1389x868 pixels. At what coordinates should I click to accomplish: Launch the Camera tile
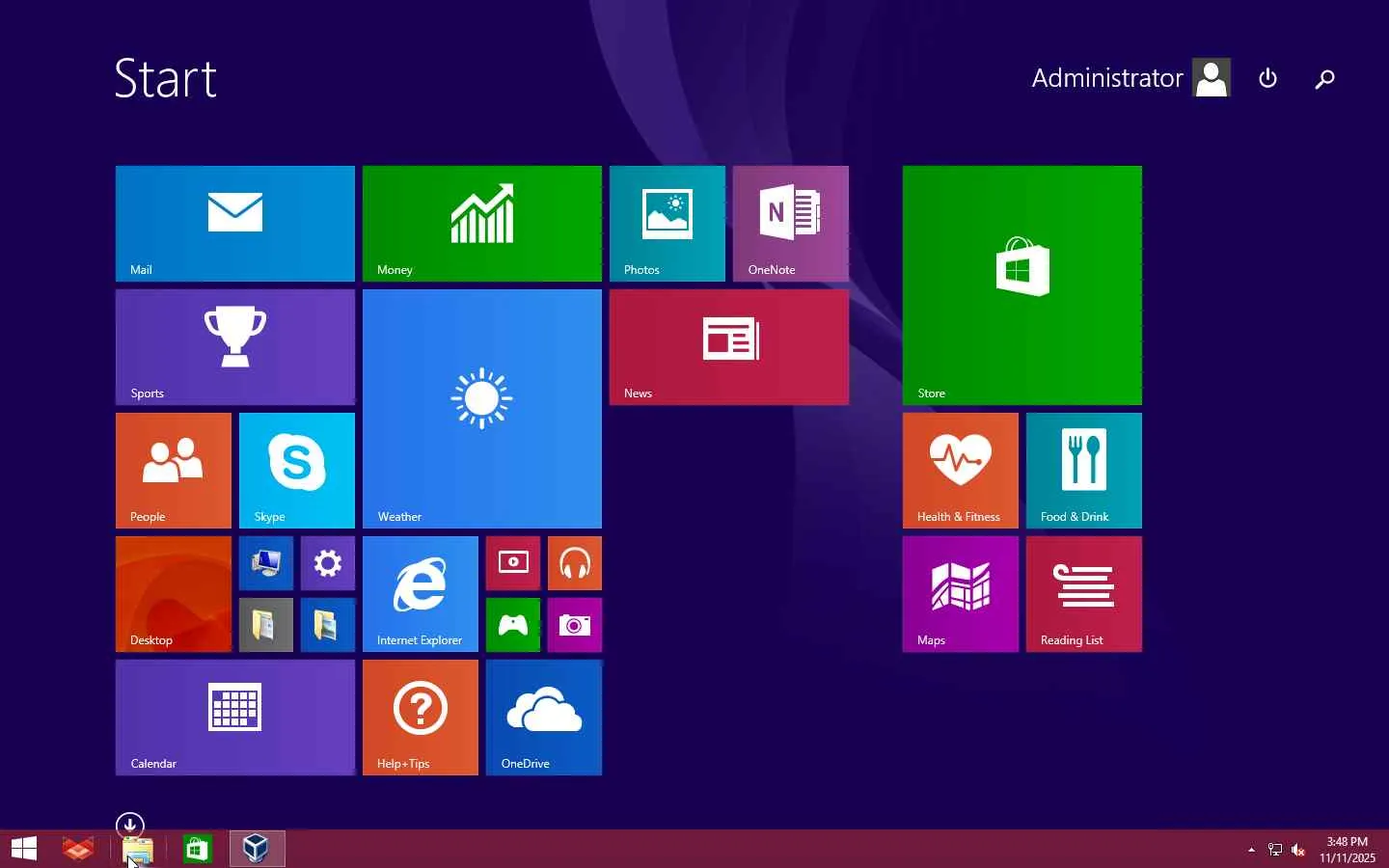(575, 625)
